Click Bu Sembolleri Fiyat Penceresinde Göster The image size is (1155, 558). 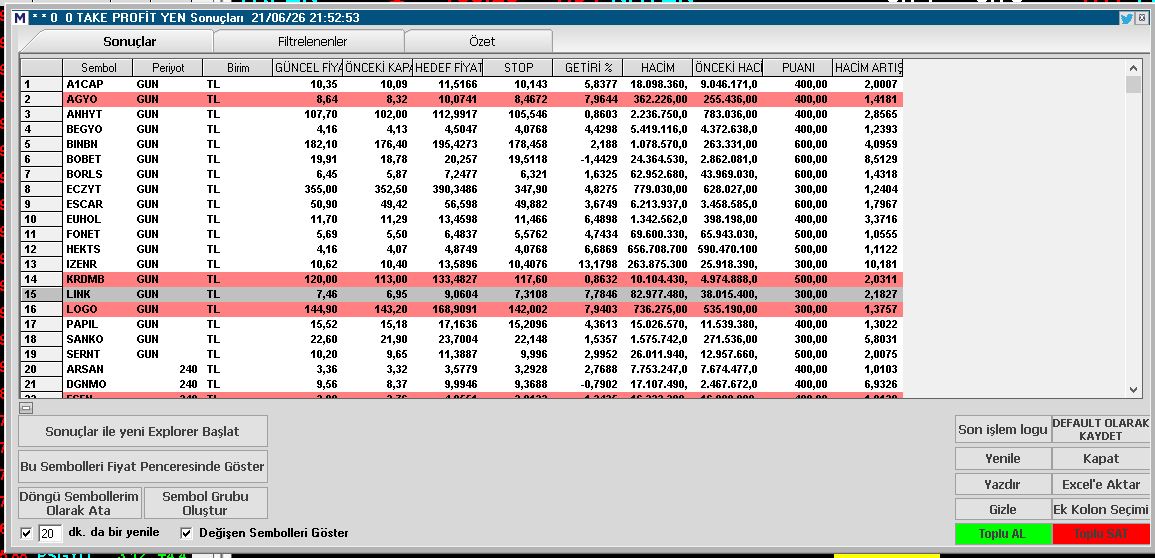point(143,467)
